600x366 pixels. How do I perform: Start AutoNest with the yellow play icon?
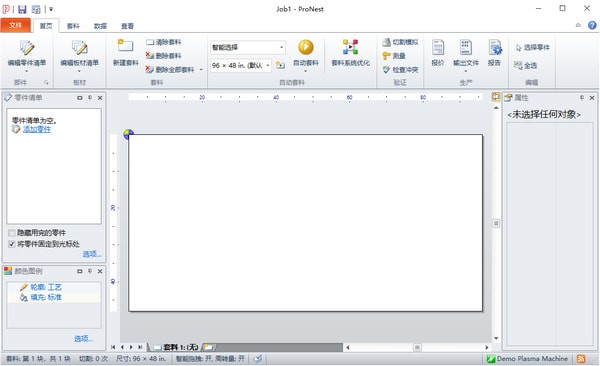(305, 47)
